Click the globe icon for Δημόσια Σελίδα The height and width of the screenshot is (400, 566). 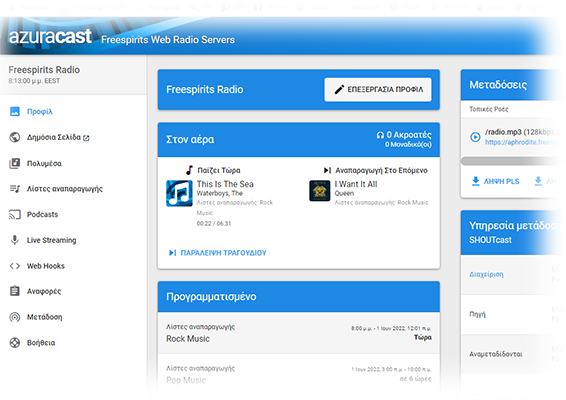click(14, 138)
